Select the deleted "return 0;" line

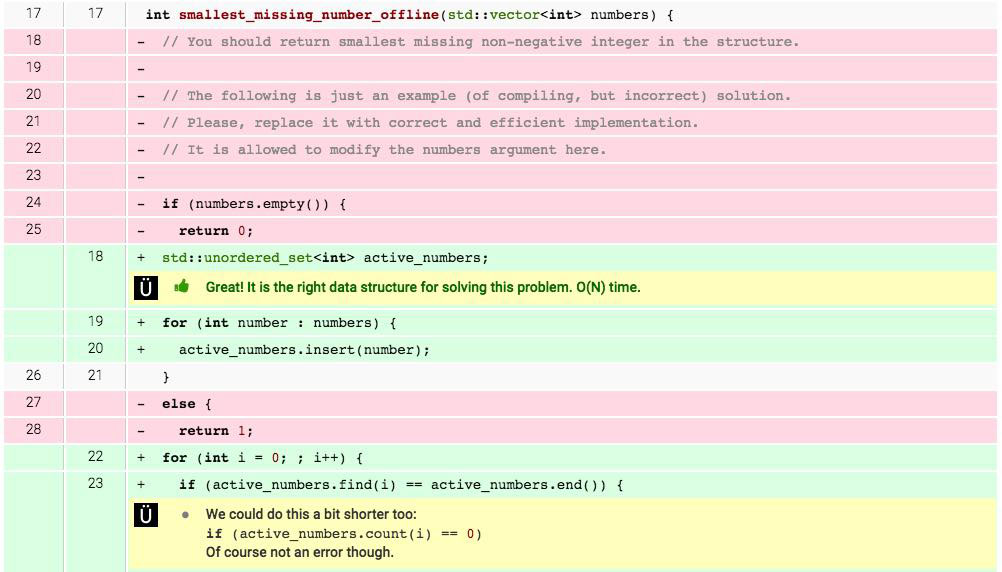click(215, 231)
